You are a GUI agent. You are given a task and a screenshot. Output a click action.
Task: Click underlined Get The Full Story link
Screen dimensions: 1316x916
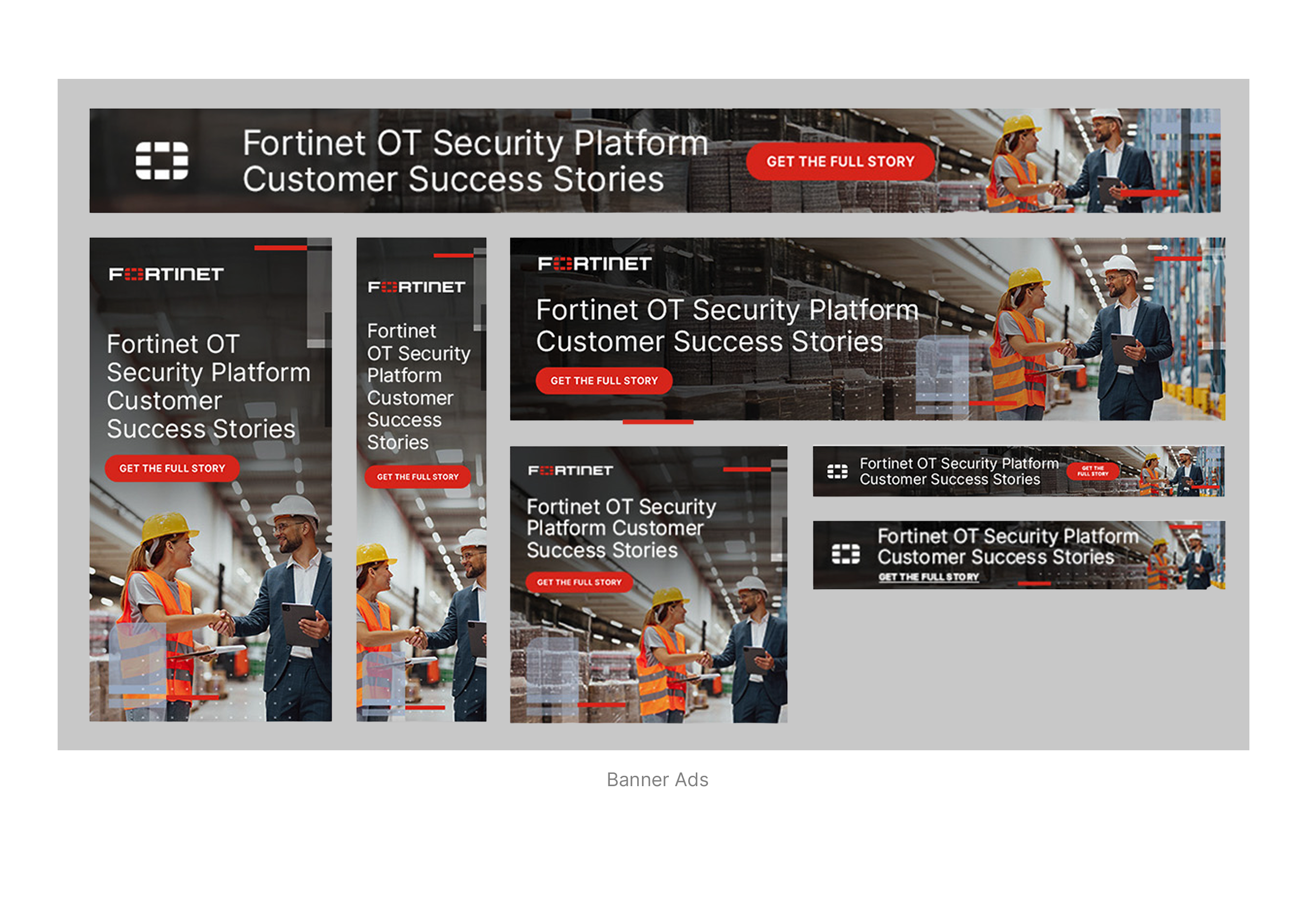(929, 577)
